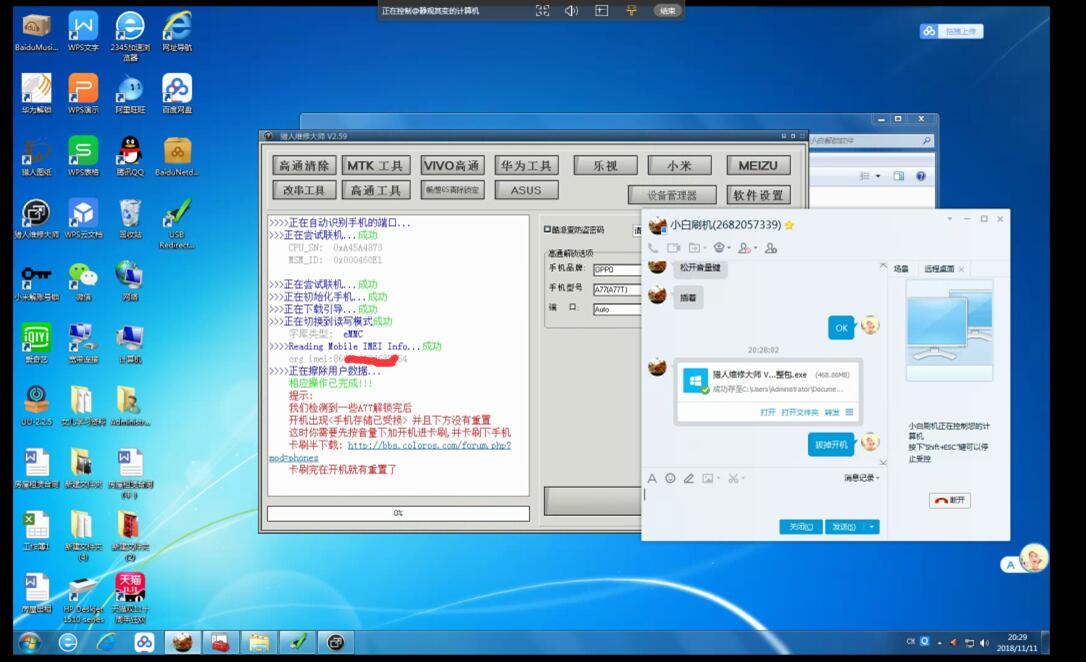
Task: Start a voice call in QQ chat
Action: coord(653,248)
